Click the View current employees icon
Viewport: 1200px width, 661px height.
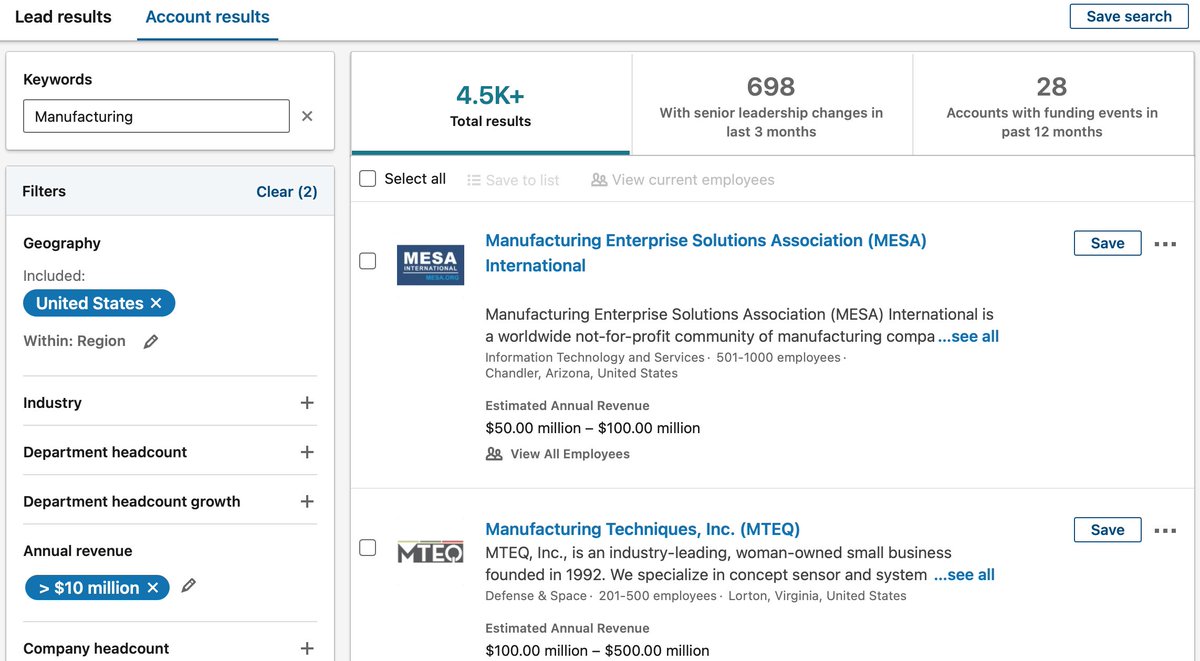pyautogui.click(x=599, y=180)
